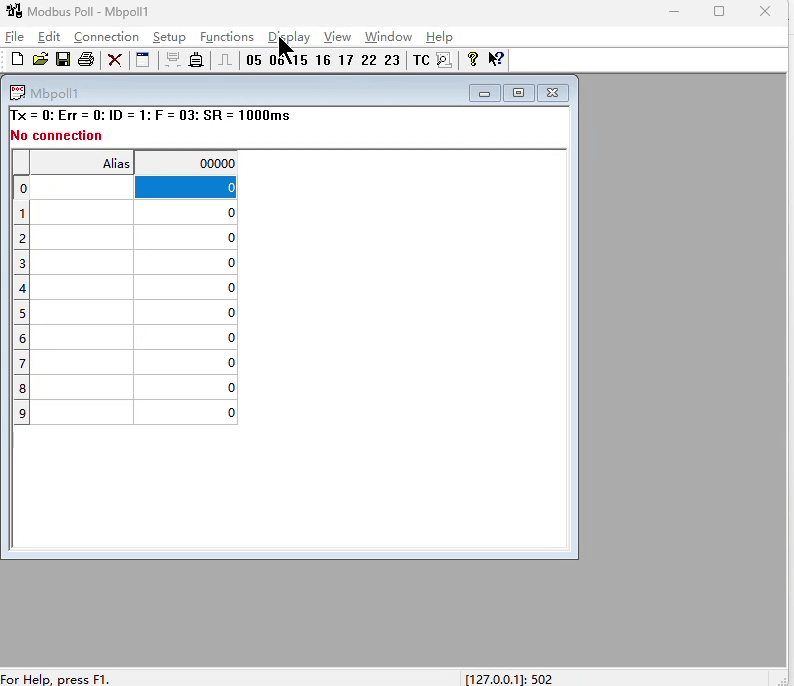Click the TC toolbar button
This screenshot has height=686, width=794.
point(421,60)
